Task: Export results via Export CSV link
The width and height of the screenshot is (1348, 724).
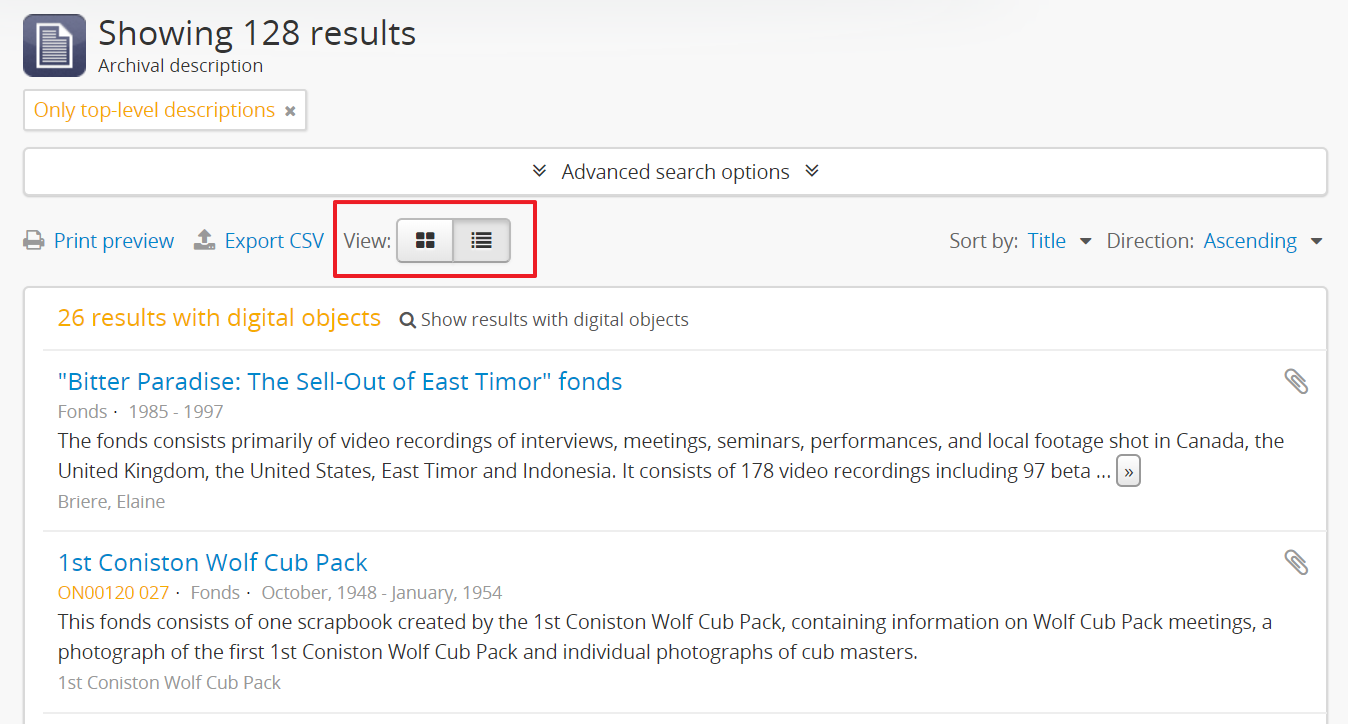Action: click(274, 241)
